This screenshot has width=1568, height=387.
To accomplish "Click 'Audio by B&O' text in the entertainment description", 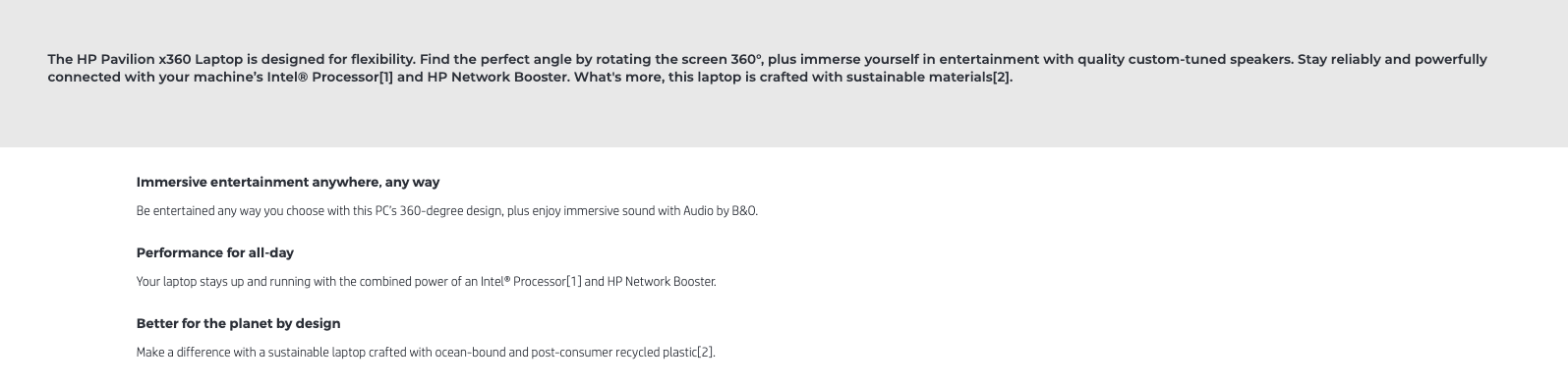I will (721, 211).
